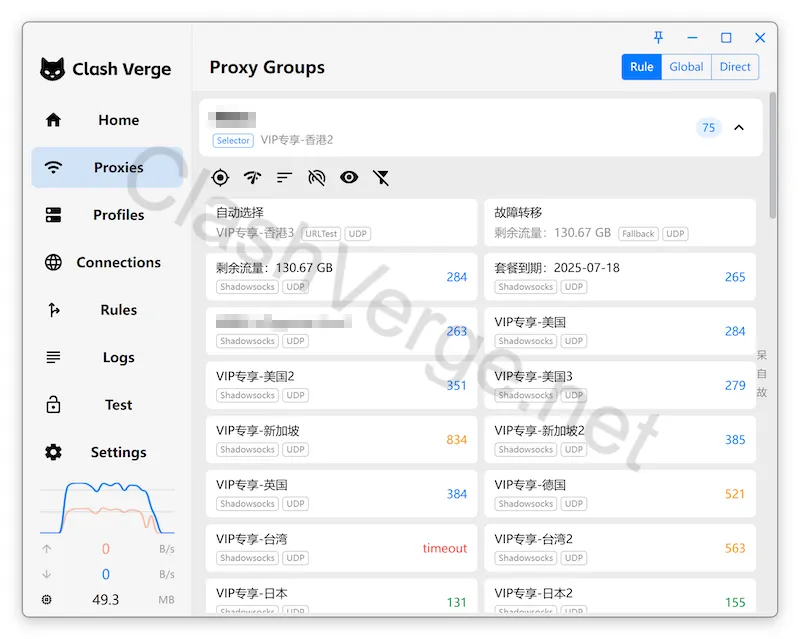Screen dimensions: 800x639
Task: Click the traffic graph in the sidebar
Action: [107, 508]
